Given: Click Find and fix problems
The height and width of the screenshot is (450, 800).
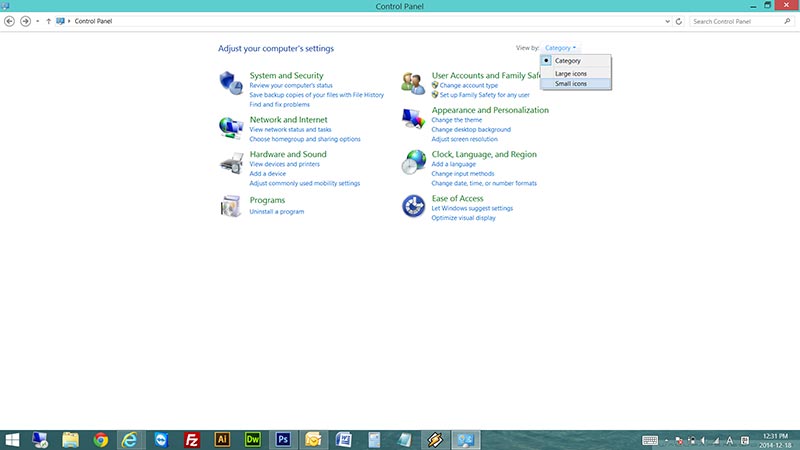Looking at the screenshot, I should (280, 105).
